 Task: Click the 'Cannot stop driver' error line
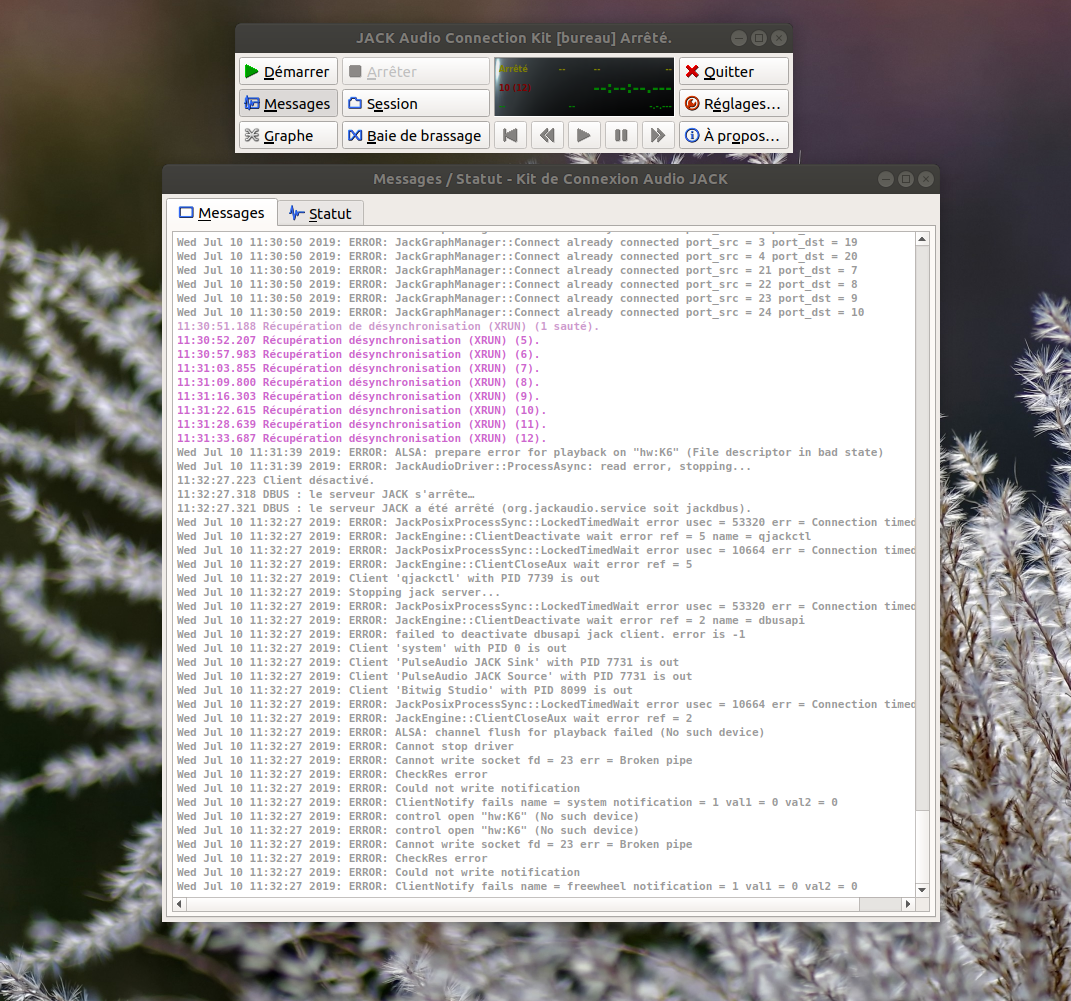[x=345, y=746]
